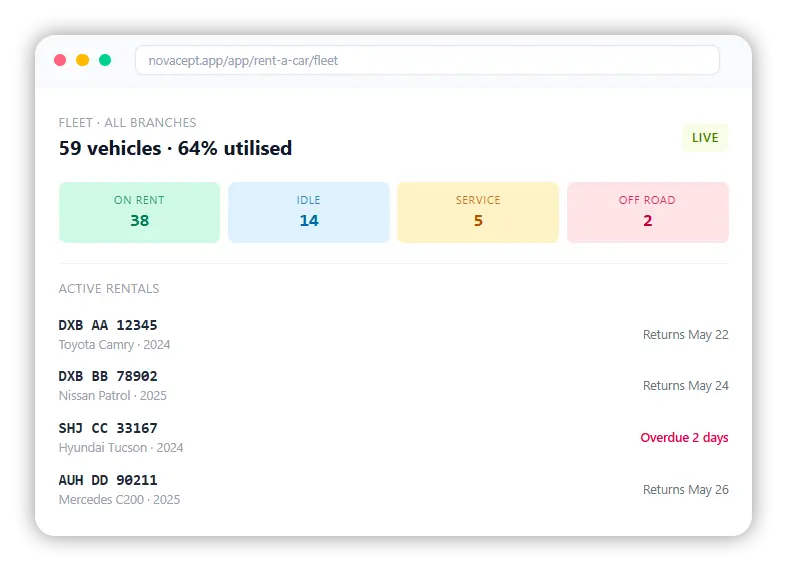Click 'Returns May 22' date
This screenshot has height=572, width=788.
pyautogui.click(x=685, y=335)
